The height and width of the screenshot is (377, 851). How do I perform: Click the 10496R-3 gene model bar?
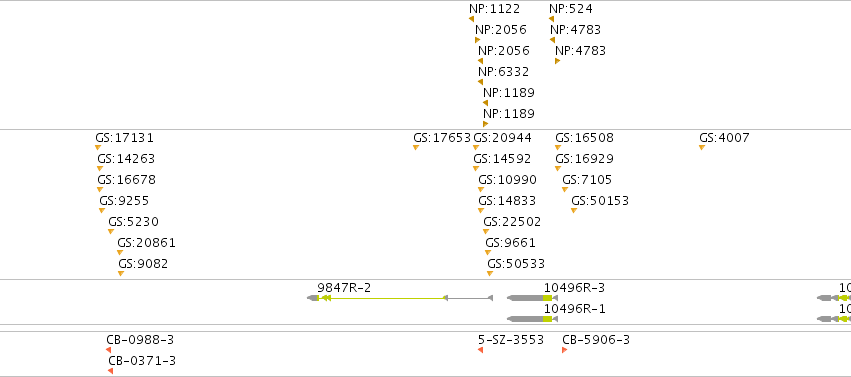(x=532, y=298)
